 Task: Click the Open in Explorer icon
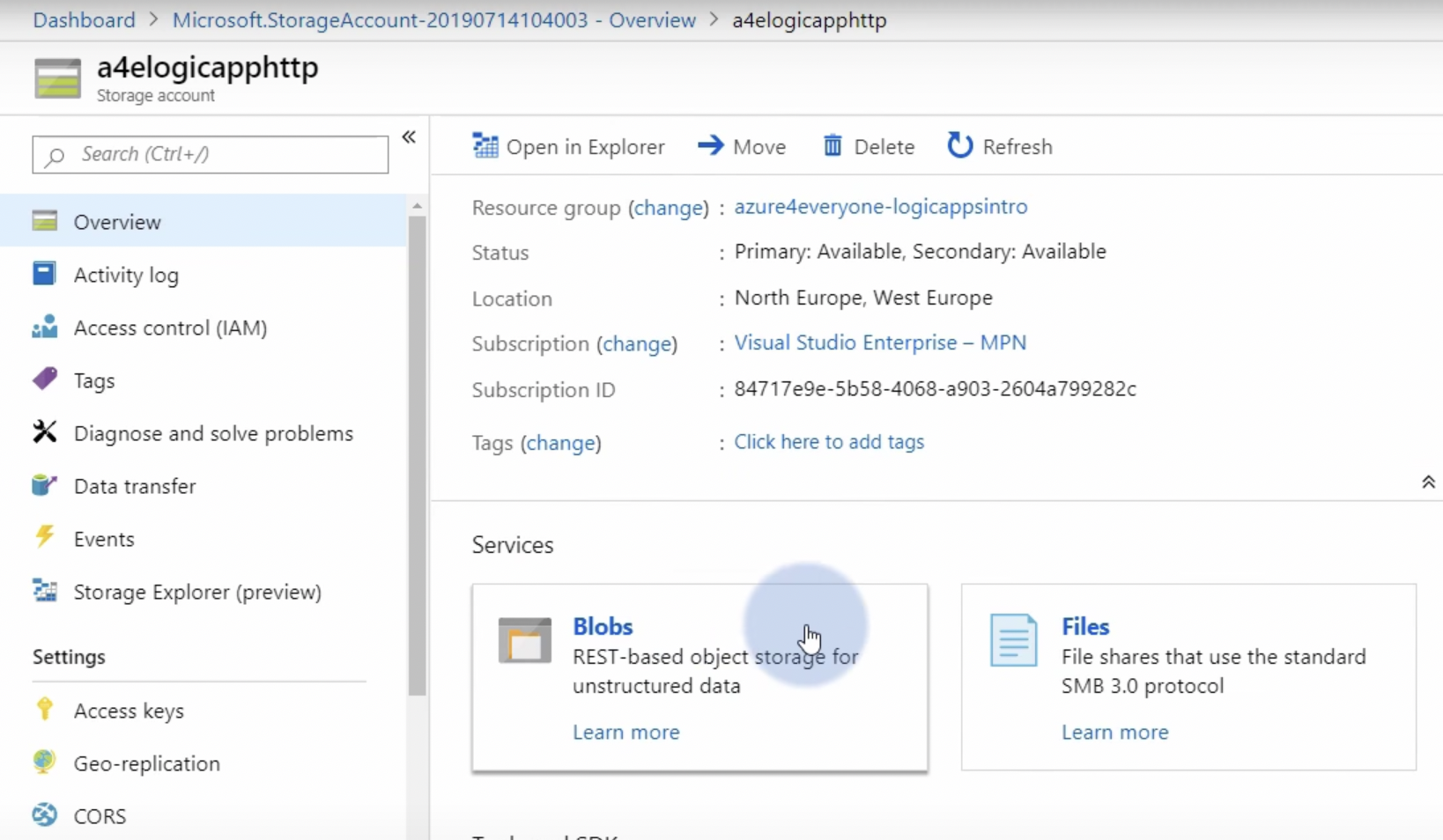click(x=485, y=145)
